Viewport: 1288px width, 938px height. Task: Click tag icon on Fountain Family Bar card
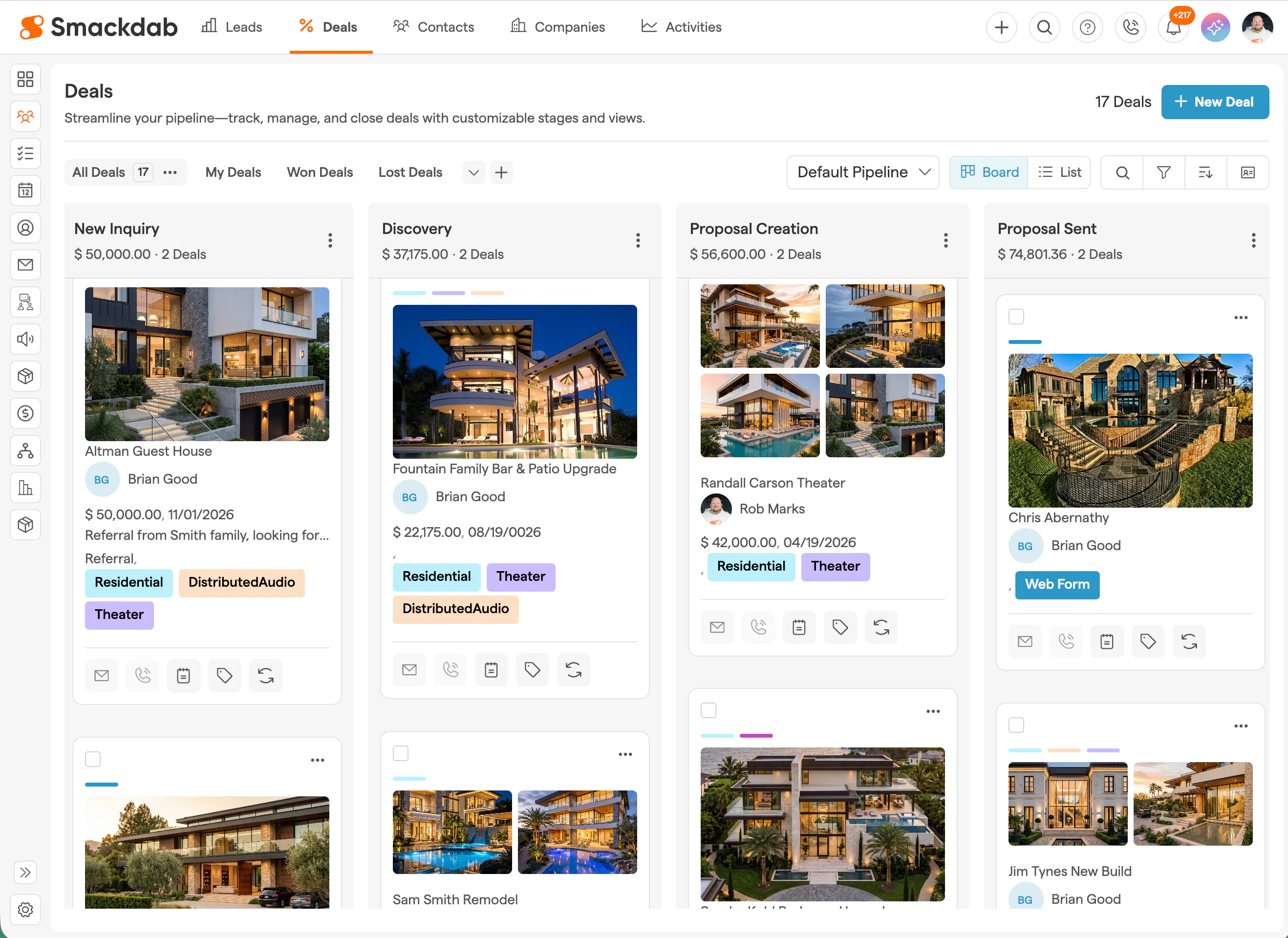click(x=532, y=670)
